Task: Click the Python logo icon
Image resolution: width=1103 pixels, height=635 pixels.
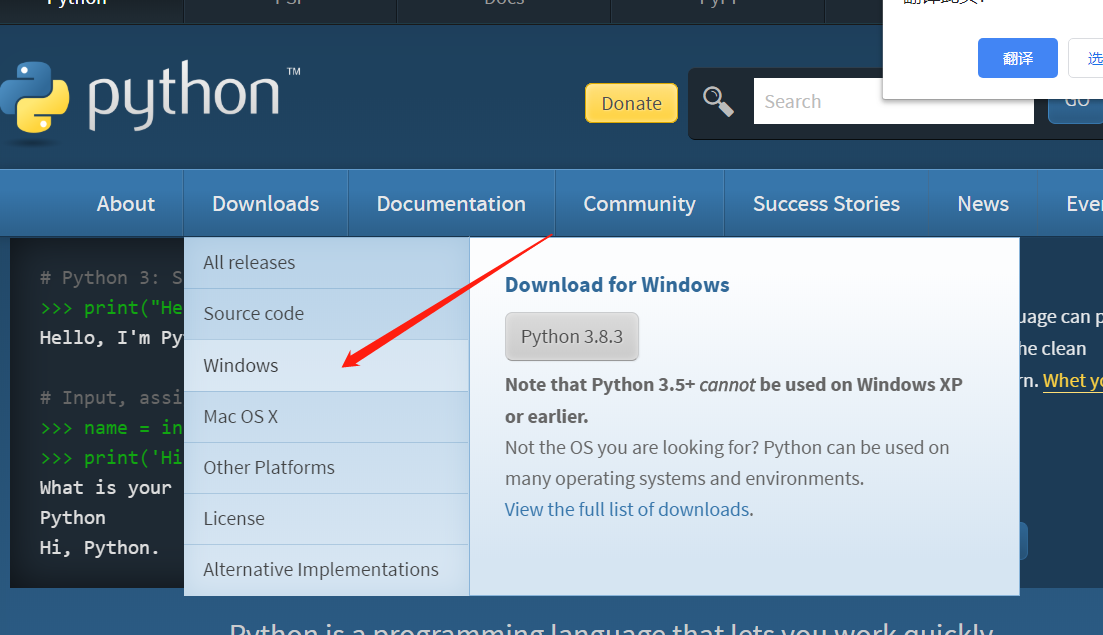Action: [x=34, y=97]
